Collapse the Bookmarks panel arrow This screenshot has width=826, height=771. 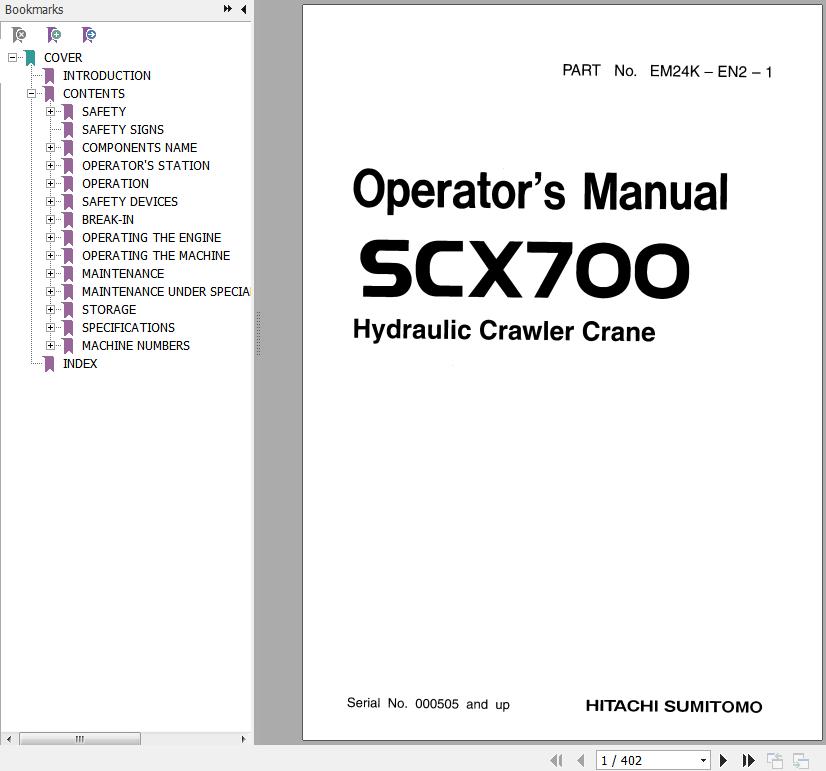243,9
